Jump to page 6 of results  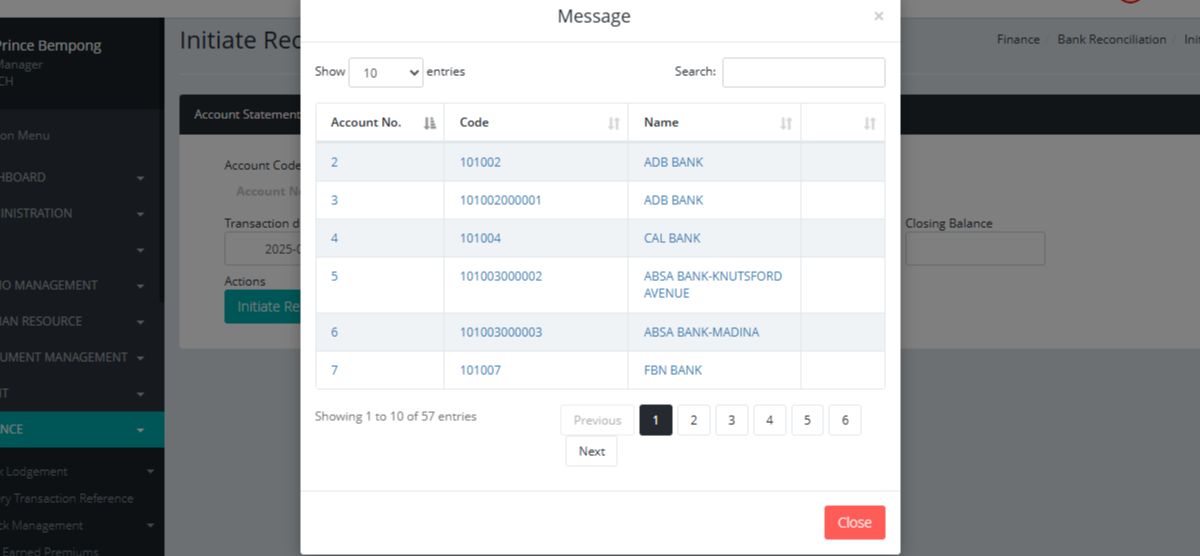[x=845, y=421]
